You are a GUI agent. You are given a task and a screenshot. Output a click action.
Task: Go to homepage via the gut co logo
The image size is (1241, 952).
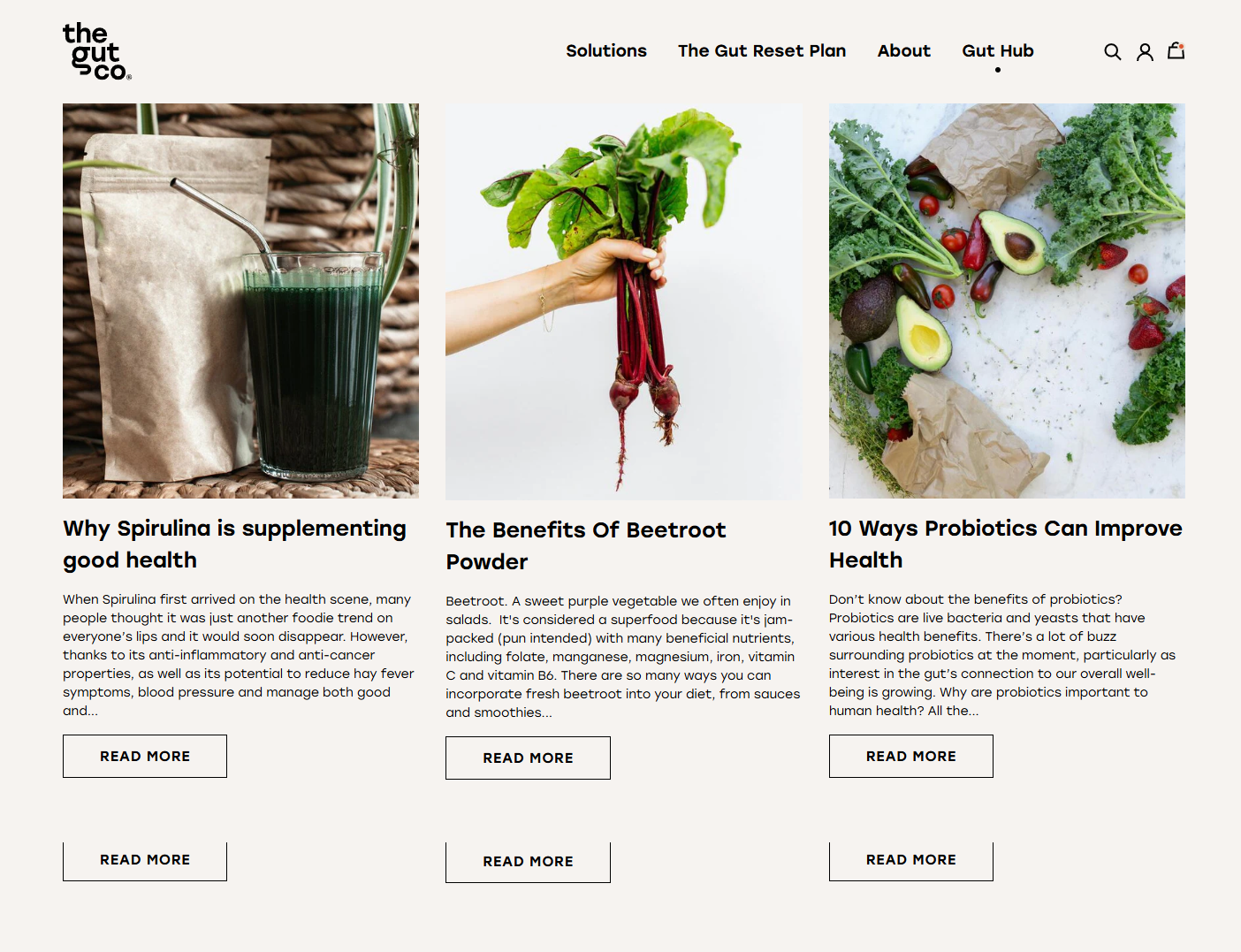coord(97,51)
